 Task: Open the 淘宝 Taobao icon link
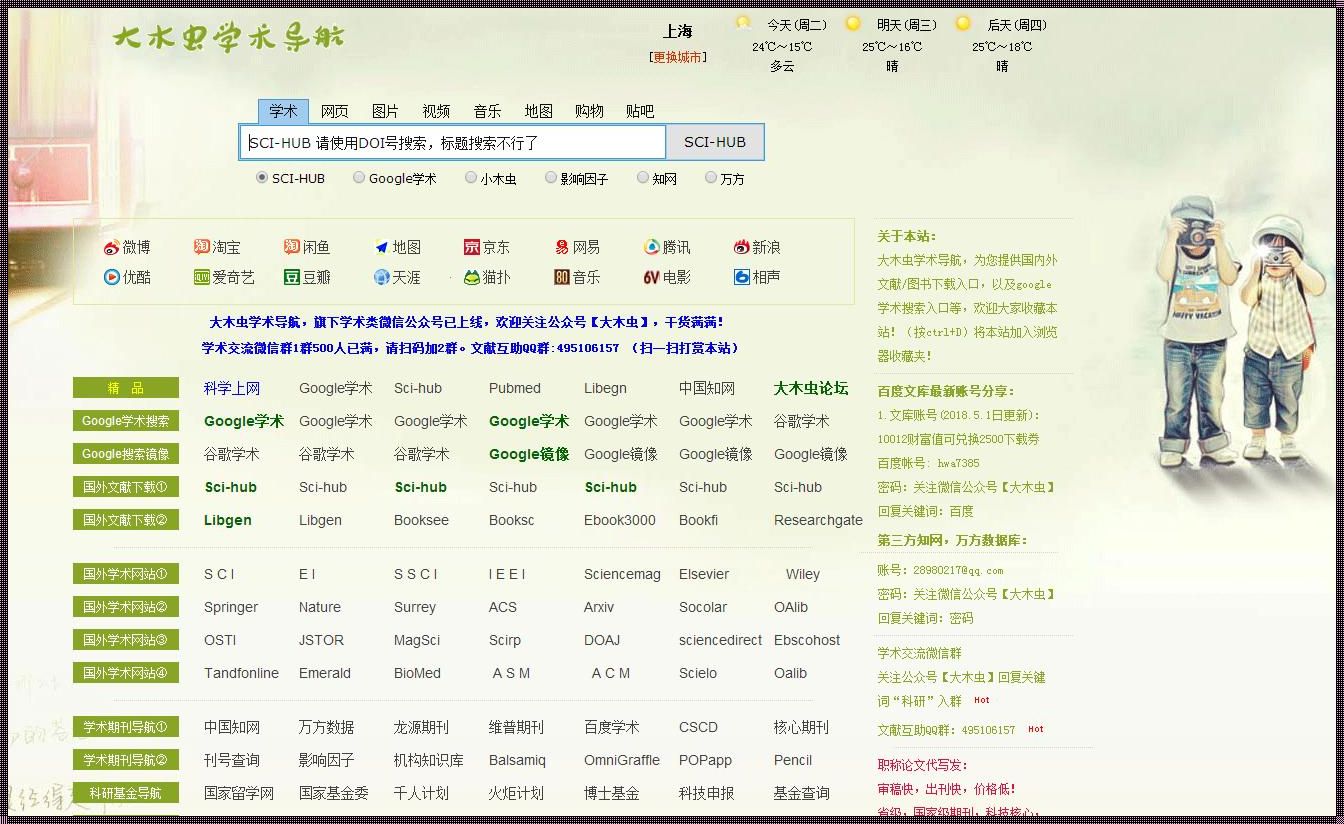(217, 247)
